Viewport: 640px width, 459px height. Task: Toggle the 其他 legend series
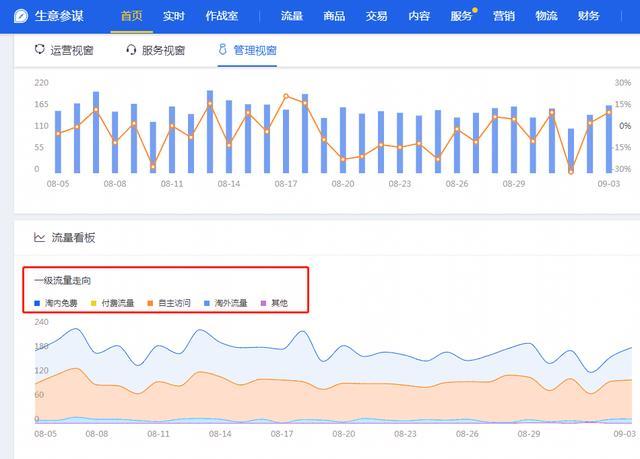pyautogui.click(x=274, y=303)
